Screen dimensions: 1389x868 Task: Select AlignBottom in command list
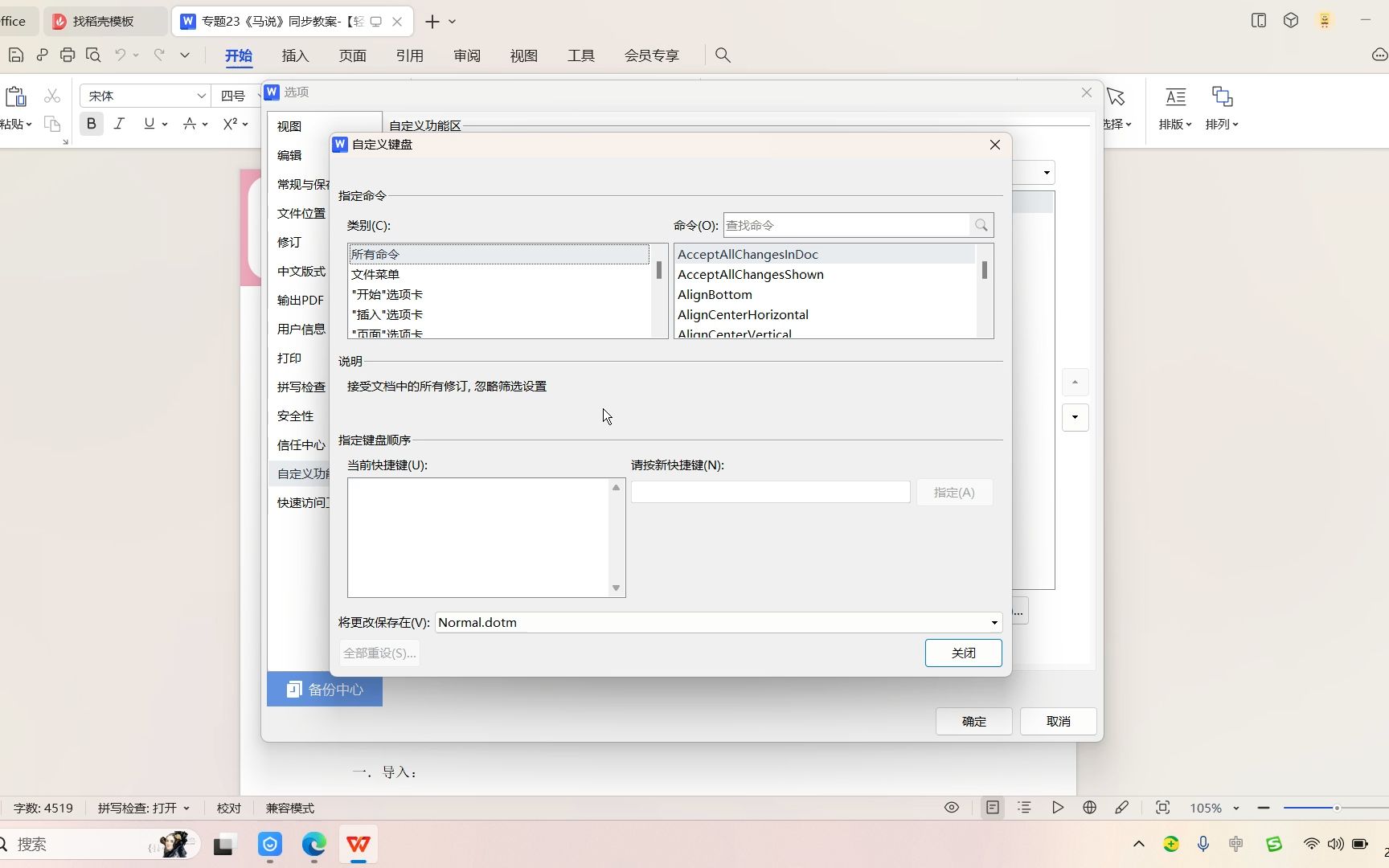tap(826, 295)
